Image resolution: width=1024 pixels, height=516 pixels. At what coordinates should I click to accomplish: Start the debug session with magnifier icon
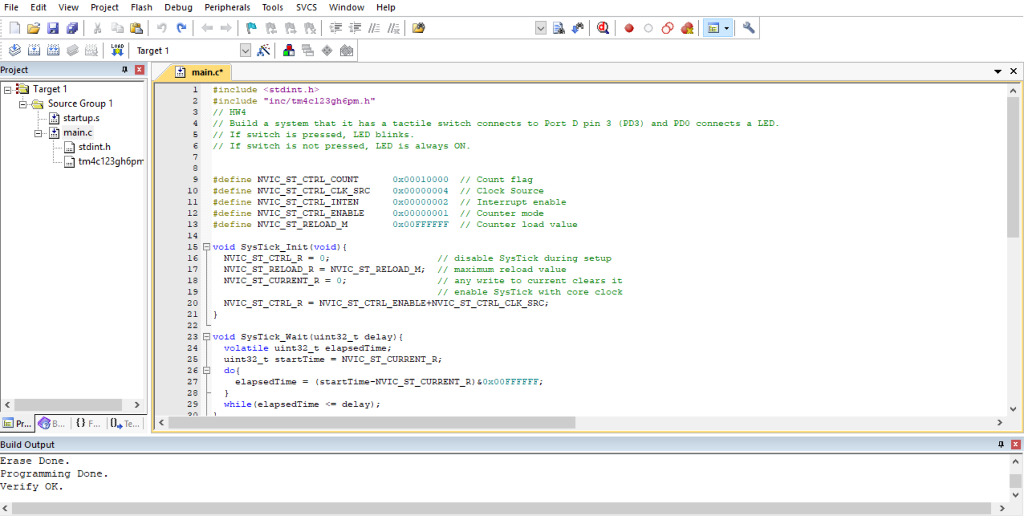pyautogui.click(x=603, y=28)
